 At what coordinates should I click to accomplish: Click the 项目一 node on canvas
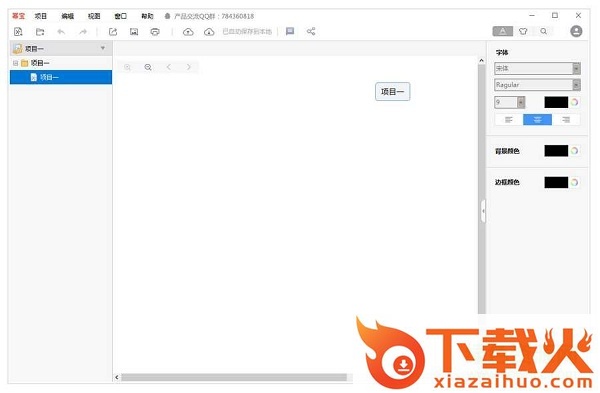coord(393,91)
